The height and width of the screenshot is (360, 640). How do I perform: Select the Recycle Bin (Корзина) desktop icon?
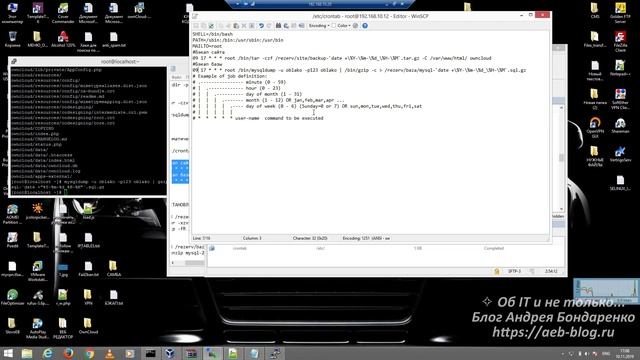tap(12, 40)
